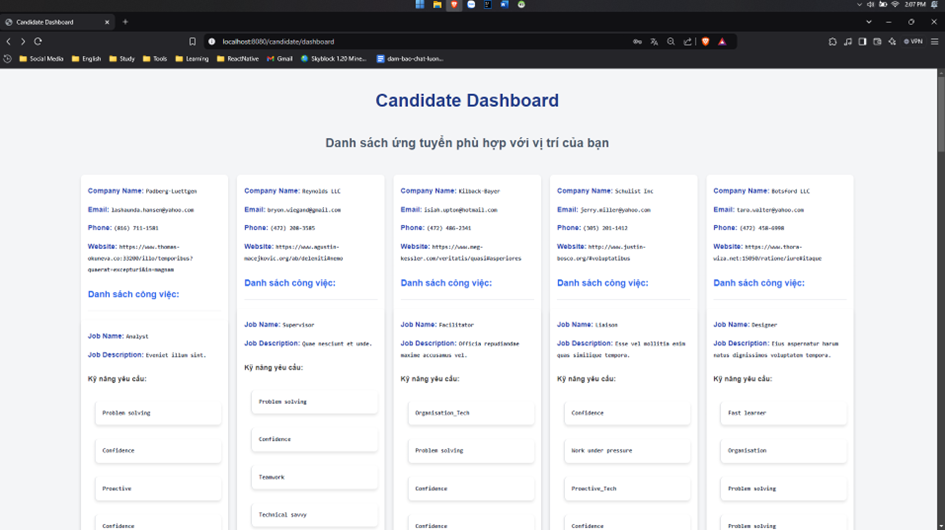The width and height of the screenshot is (945, 530).
Task: Open the Gmail bookmark
Action: point(280,58)
